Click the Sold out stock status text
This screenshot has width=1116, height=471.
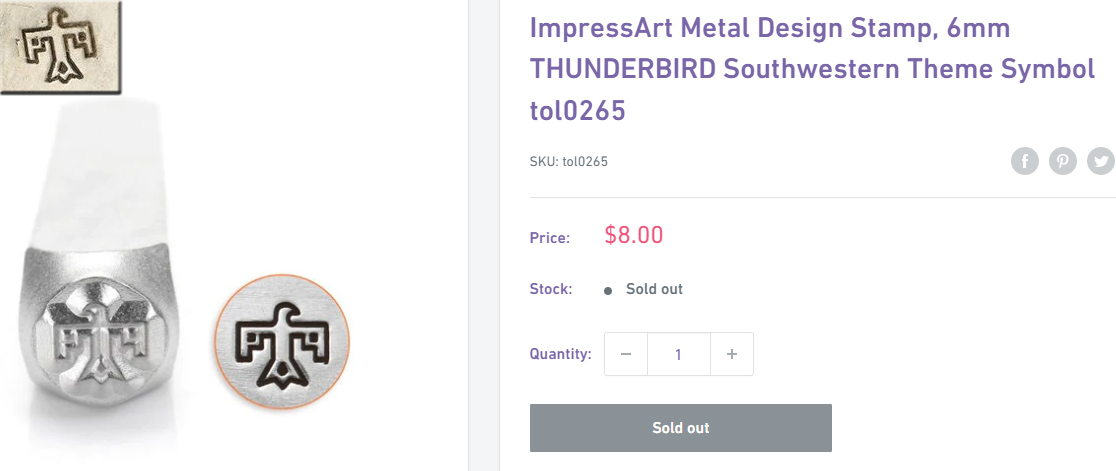pyautogui.click(x=654, y=289)
